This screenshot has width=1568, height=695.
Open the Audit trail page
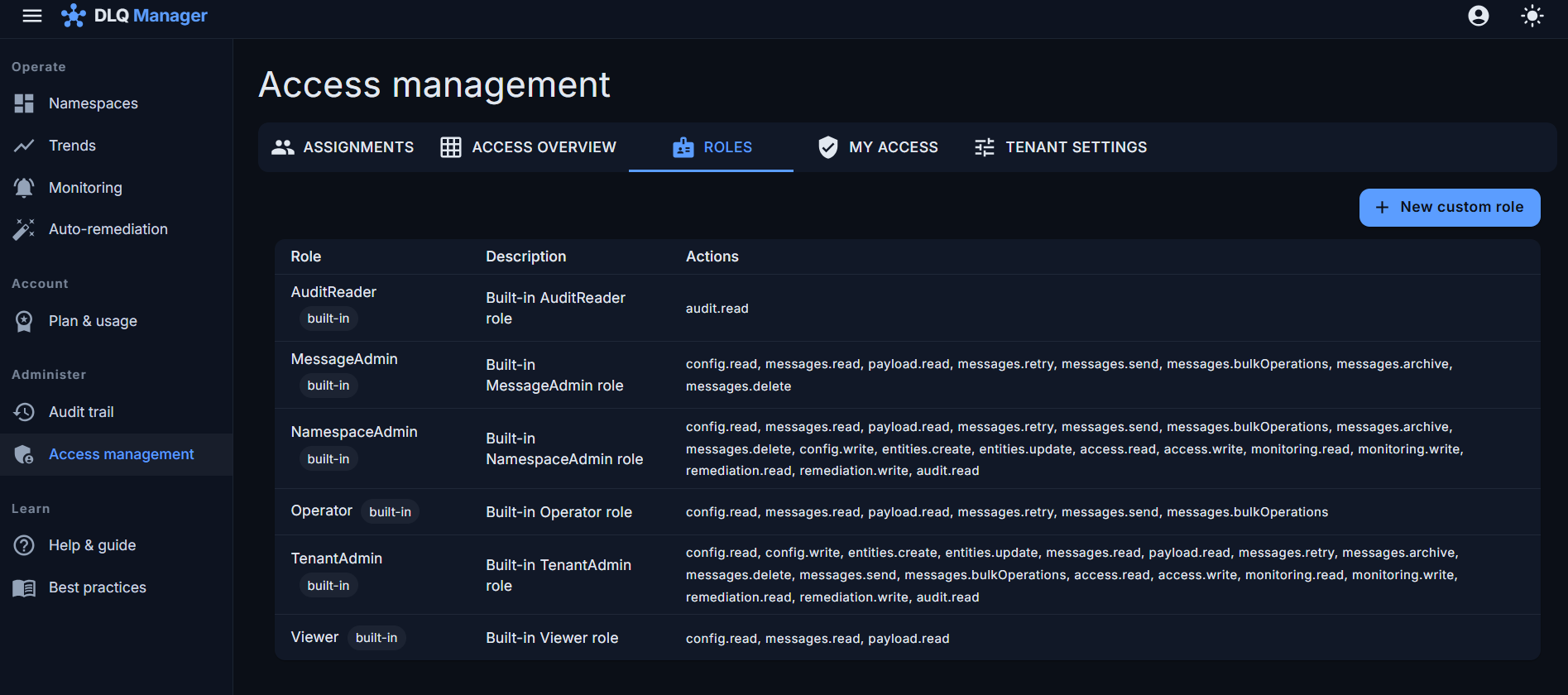pos(116,412)
